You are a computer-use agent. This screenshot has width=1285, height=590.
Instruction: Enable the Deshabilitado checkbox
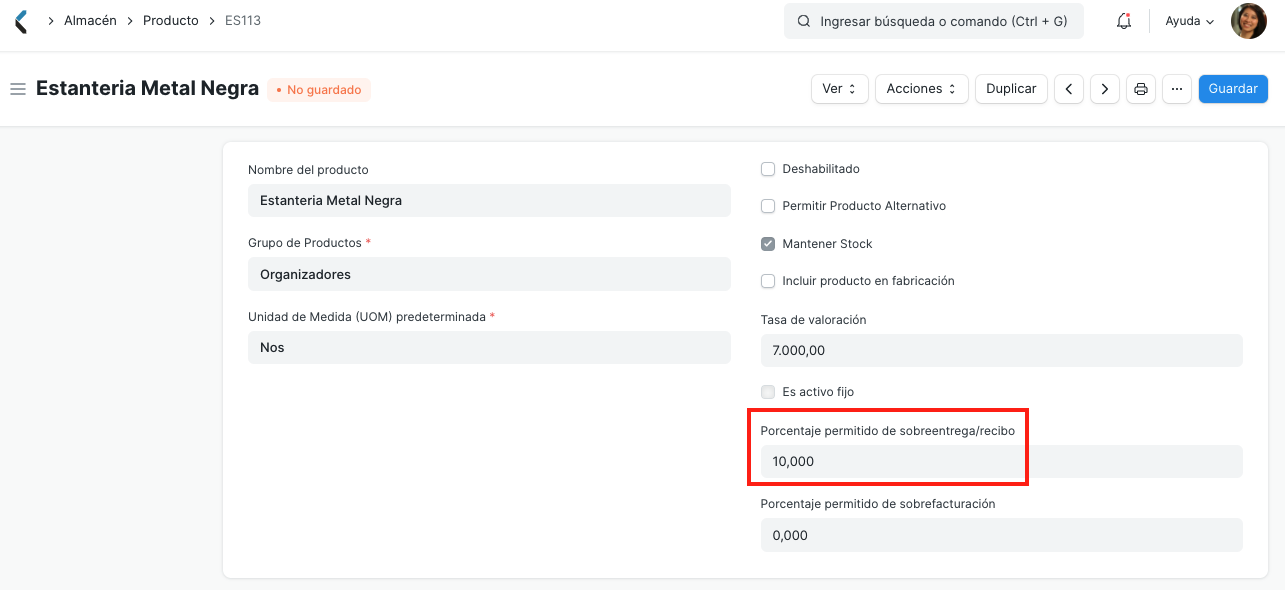768,169
